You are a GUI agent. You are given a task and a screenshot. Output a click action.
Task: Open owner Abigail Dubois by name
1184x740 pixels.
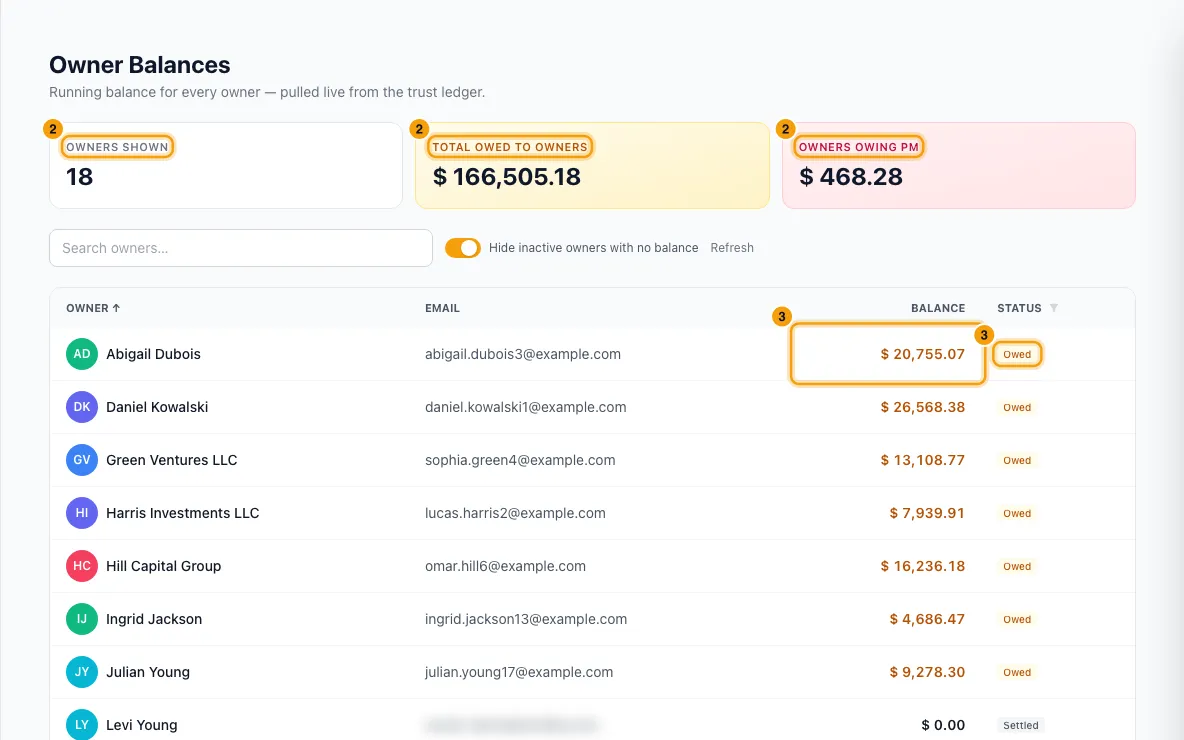153,354
